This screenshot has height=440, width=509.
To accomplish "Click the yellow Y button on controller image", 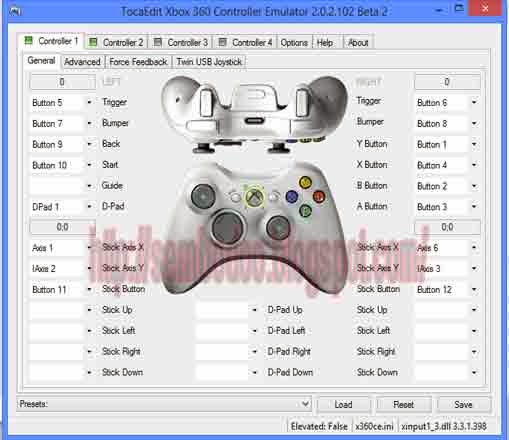I will point(305,182).
